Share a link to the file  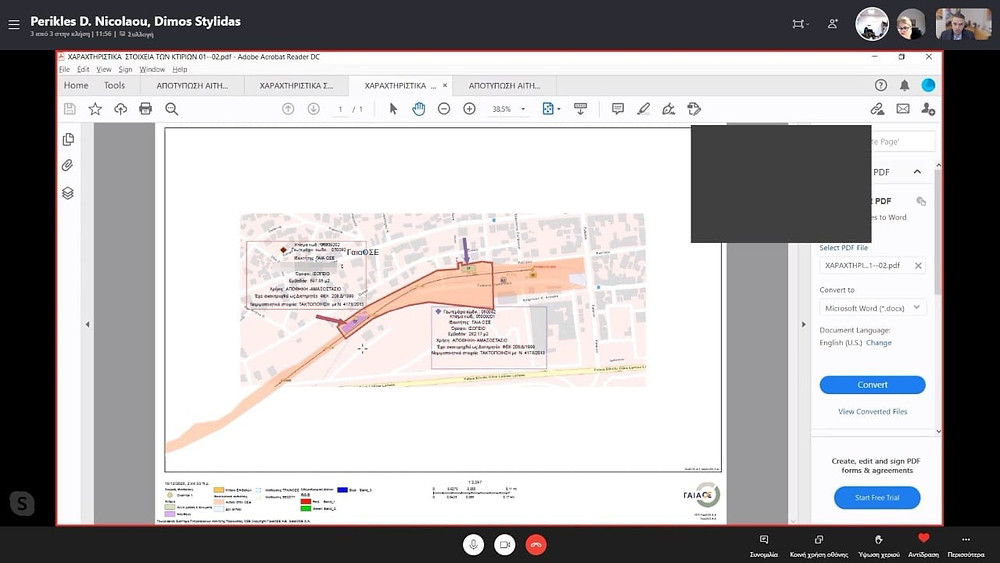point(878,109)
